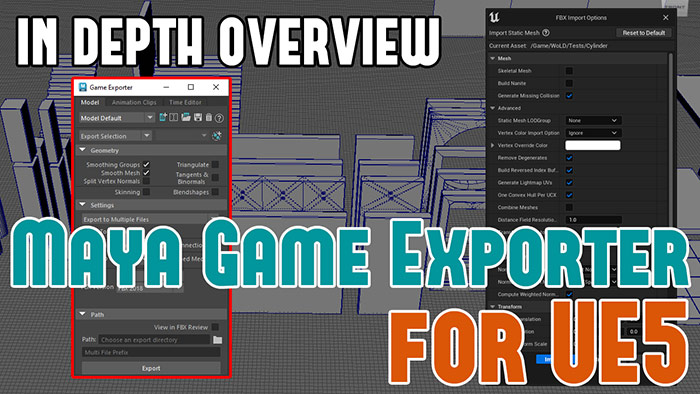Enable Tangents & Binormals checkbox
700x394 pixels.
pos(215,178)
